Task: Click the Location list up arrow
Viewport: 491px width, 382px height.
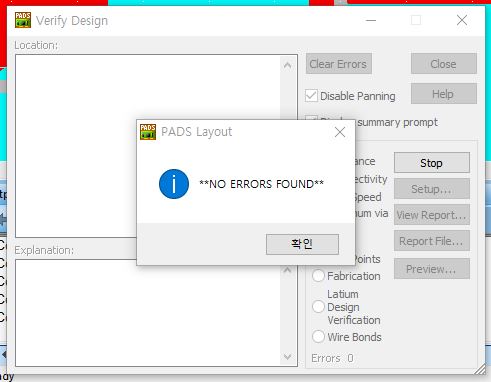Action: 288,65
